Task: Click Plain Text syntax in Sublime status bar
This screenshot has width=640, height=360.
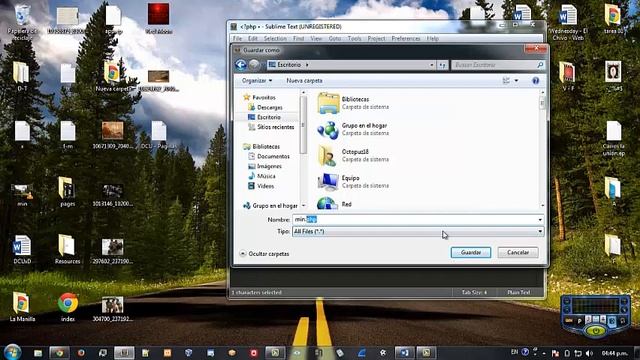Action: tap(518, 292)
